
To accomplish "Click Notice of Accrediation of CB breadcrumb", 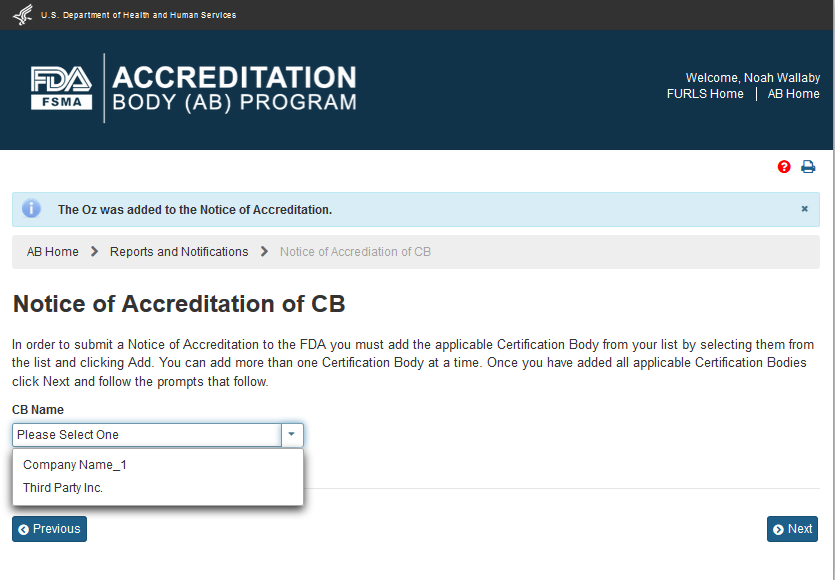I will point(355,252).
